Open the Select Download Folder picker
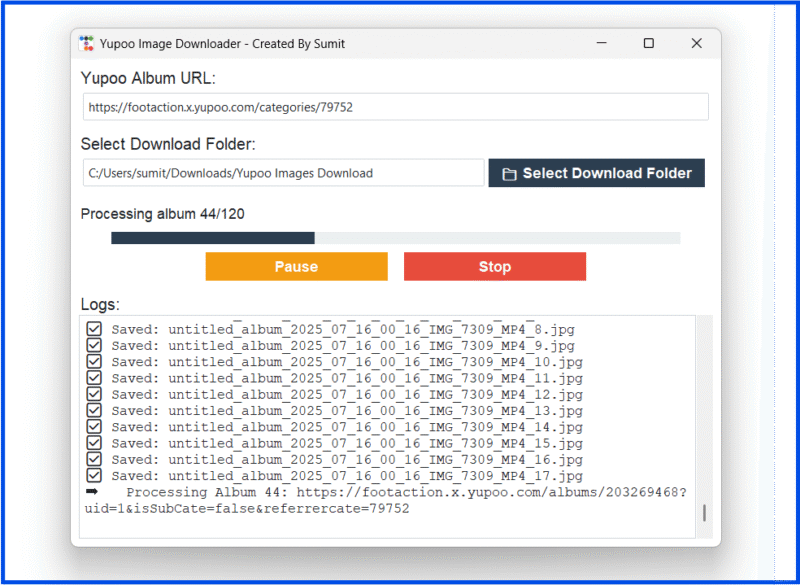800x585 pixels. pos(596,172)
